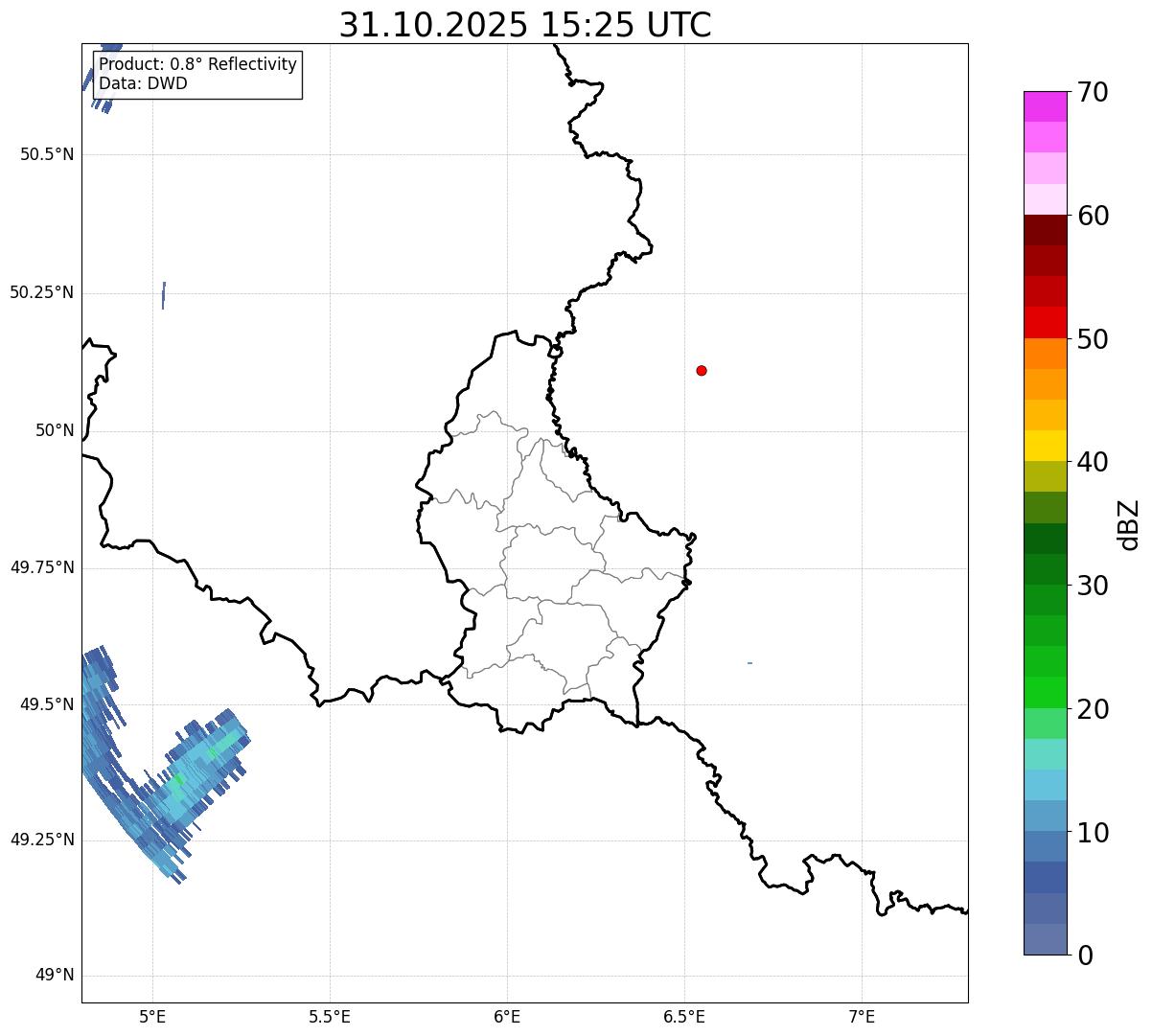The height and width of the screenshot is (1036, 1152).
Task: Click the 49.75°N latitude label
Action: tap(42, 567)
